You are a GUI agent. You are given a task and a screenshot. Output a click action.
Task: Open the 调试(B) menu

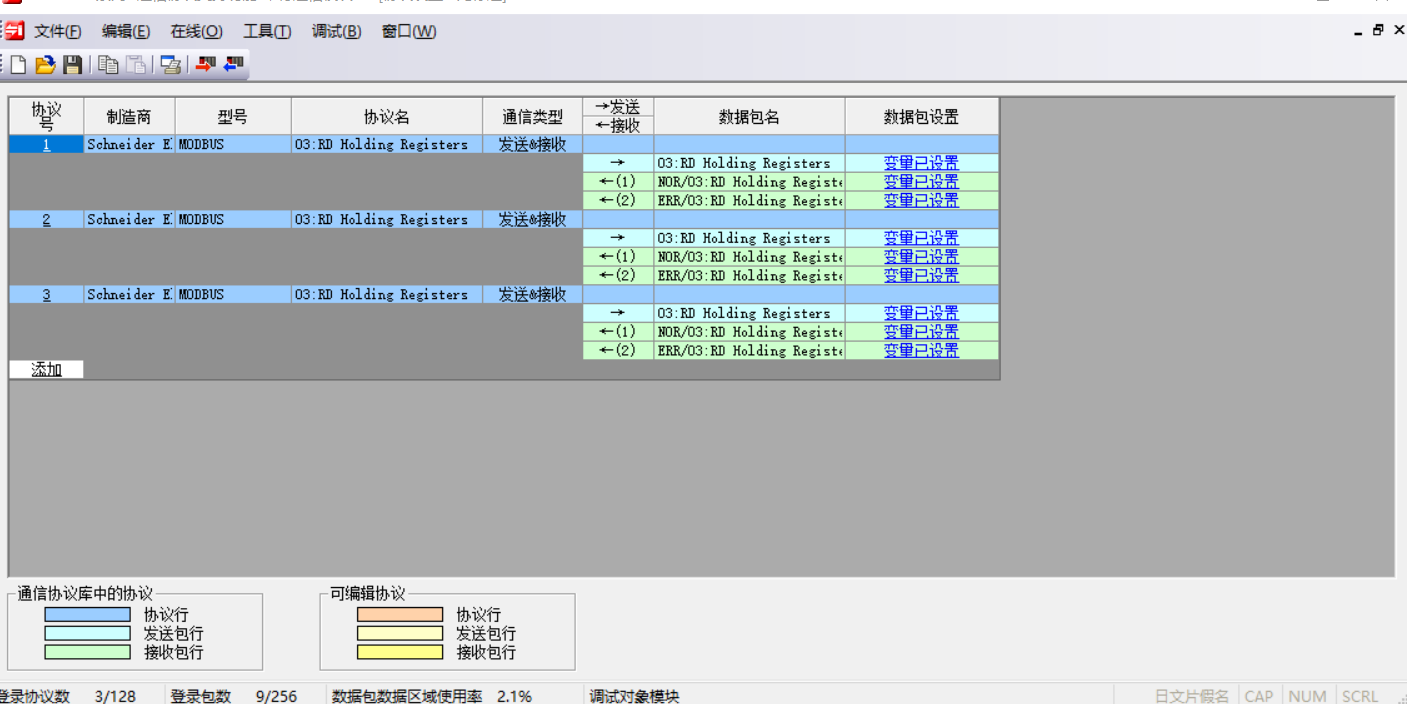click(x=336, y=31)
